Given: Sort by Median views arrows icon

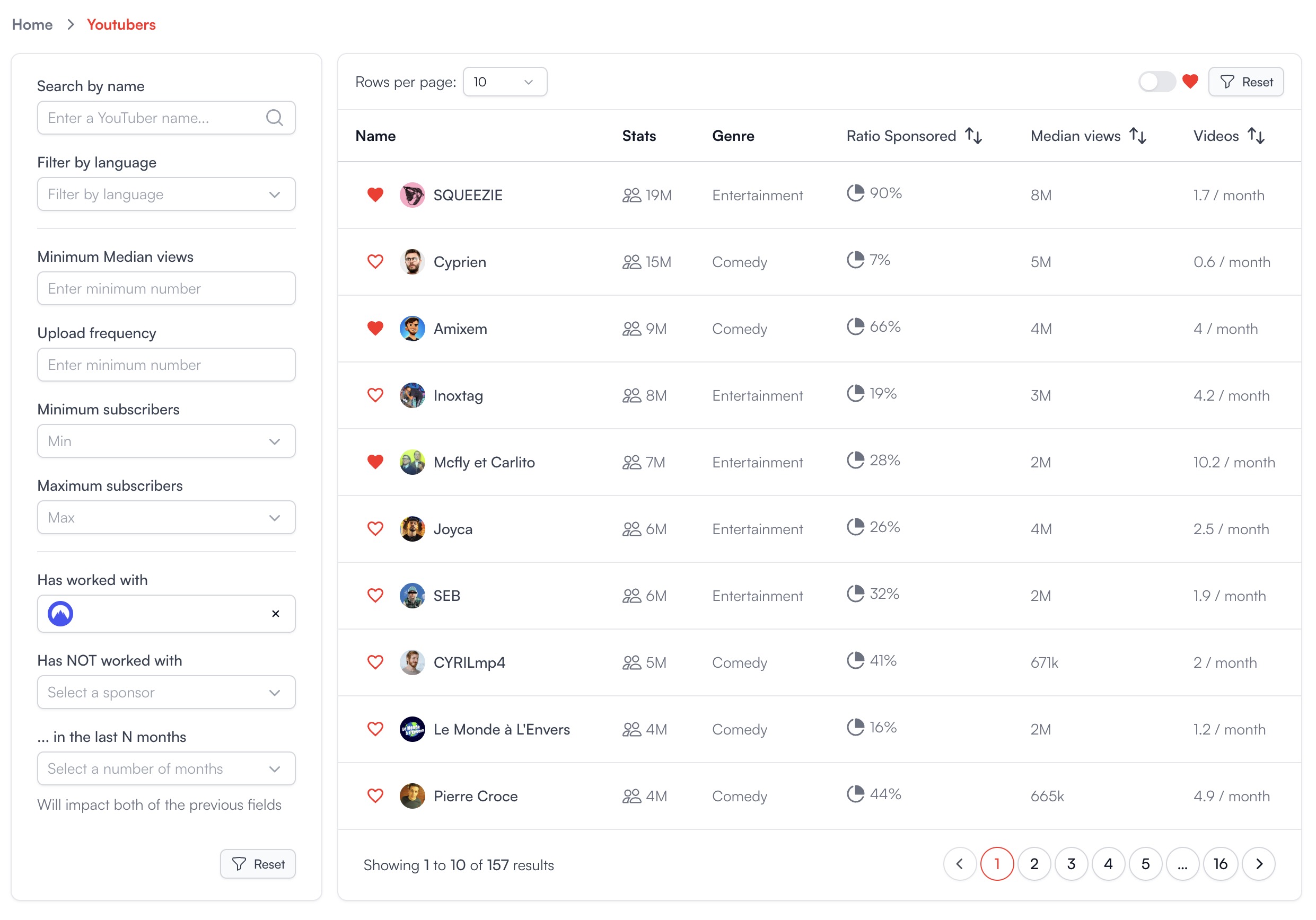Looking at the screenshot, I should click(x=1138, y=136).
